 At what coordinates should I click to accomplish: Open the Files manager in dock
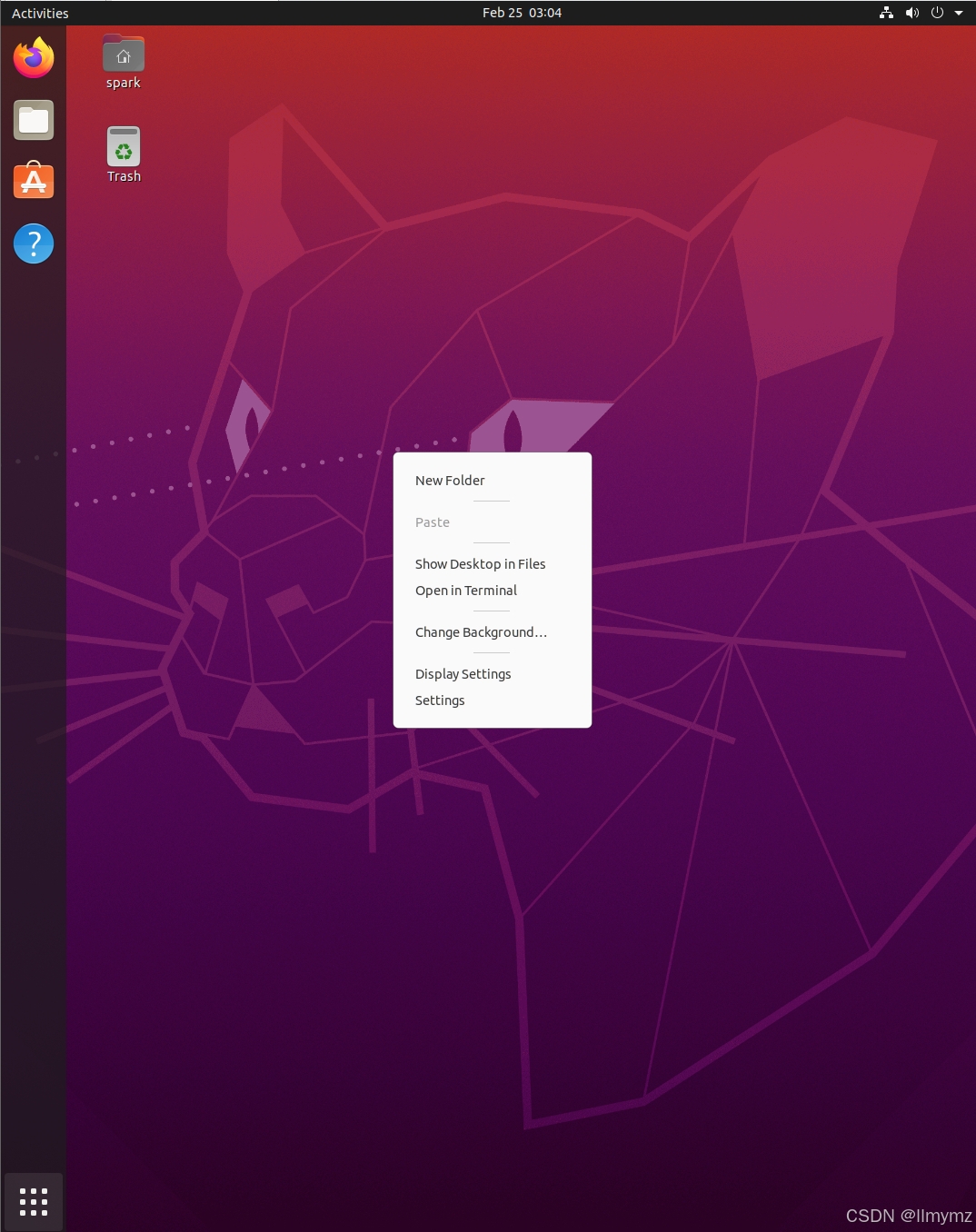pos(34,120)
